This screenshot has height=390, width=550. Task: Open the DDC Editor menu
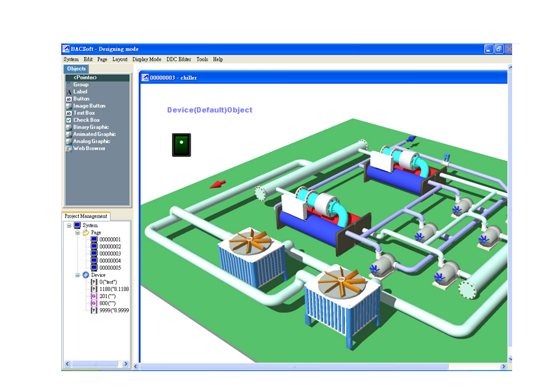tap(179, 59)
